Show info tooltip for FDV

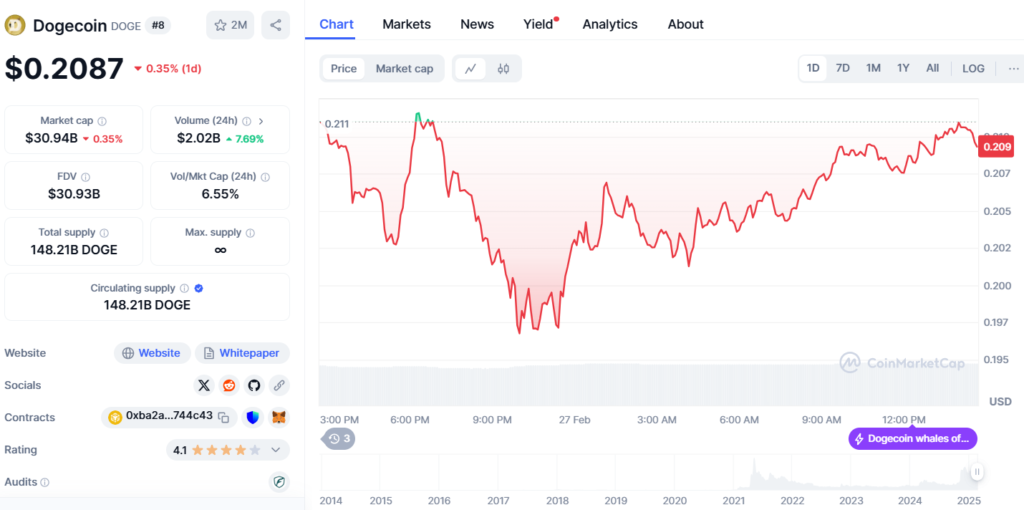point(86,176)
